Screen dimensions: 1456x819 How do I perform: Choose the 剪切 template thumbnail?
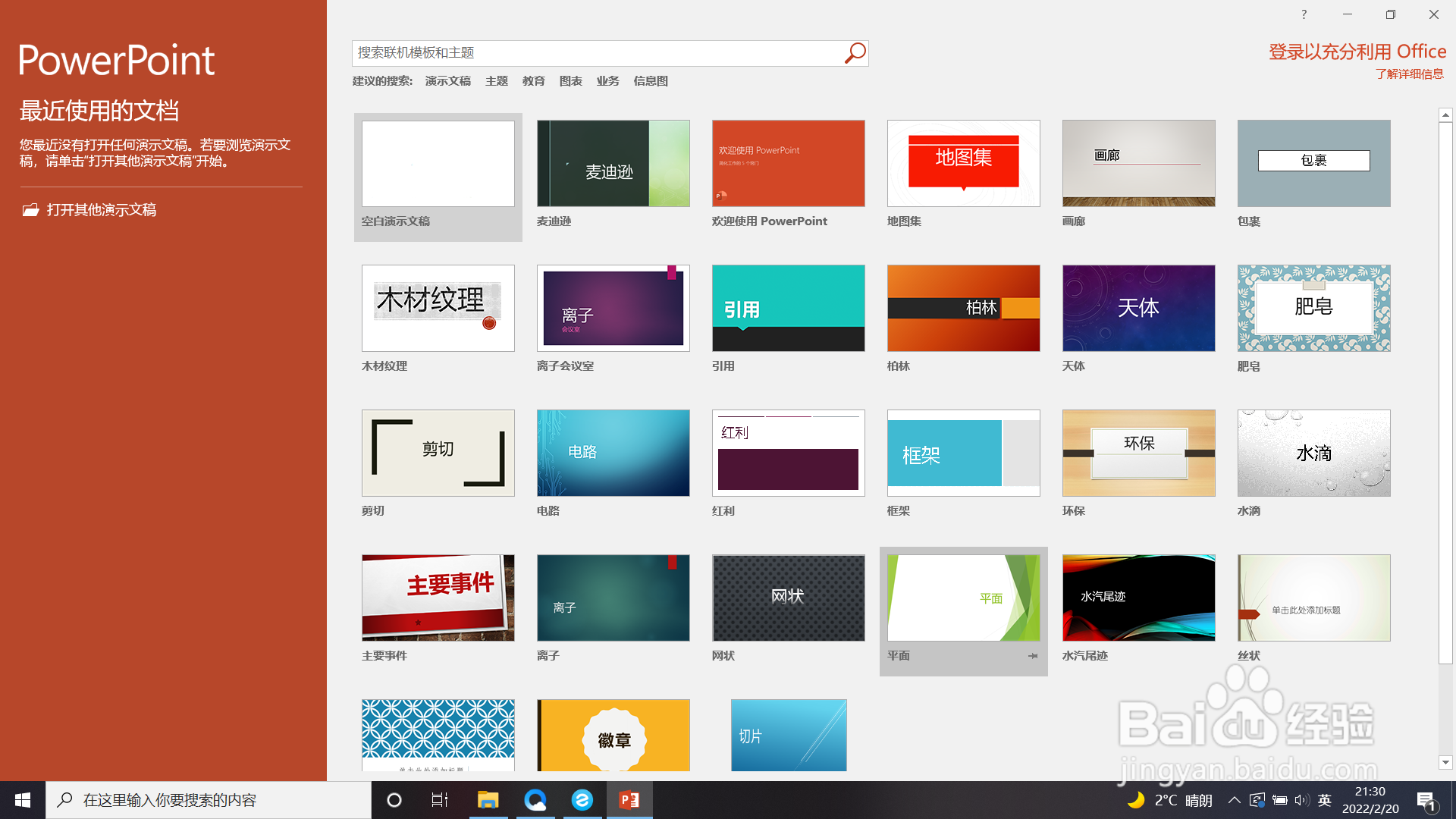438,453
